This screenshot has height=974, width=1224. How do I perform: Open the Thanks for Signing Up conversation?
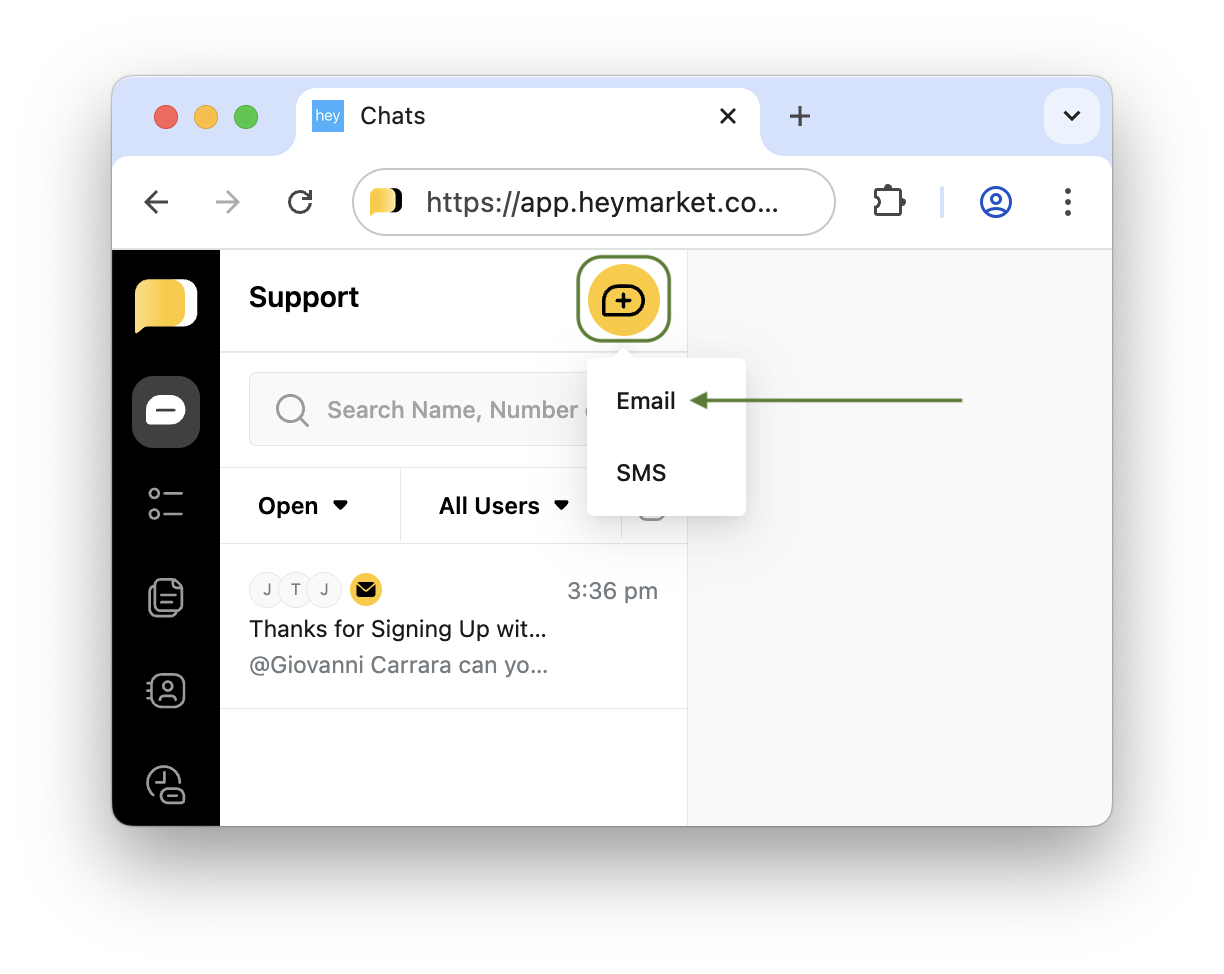pyautogui.click(x=454, y=627)
